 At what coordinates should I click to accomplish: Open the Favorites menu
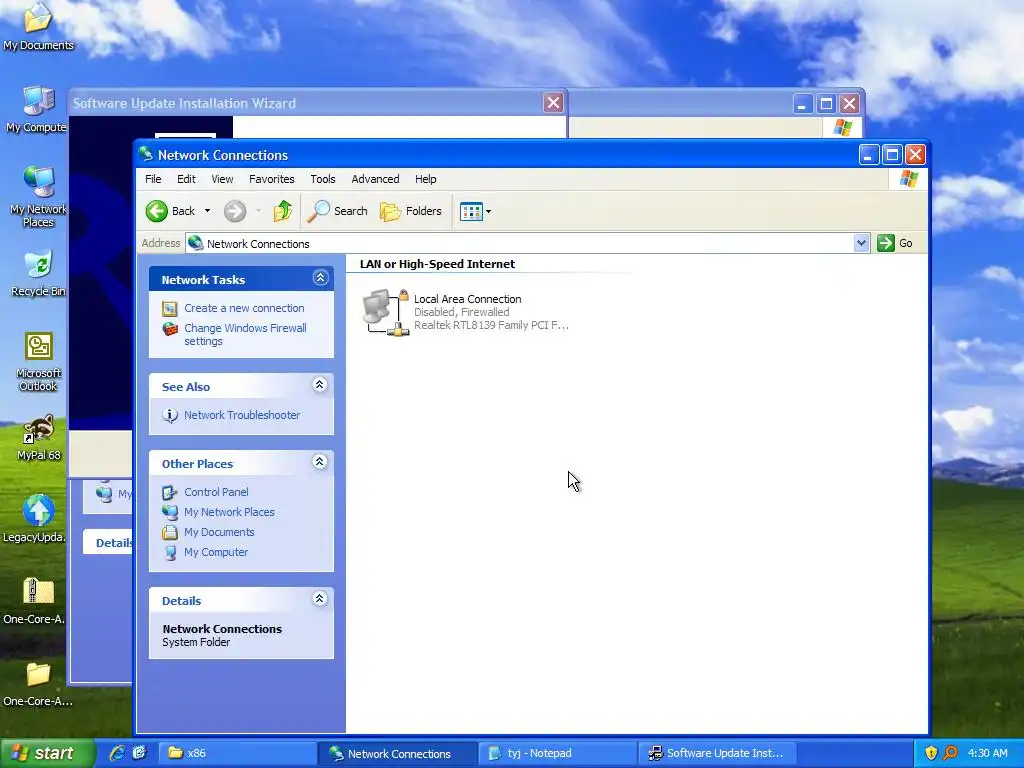tap(272, 179)
